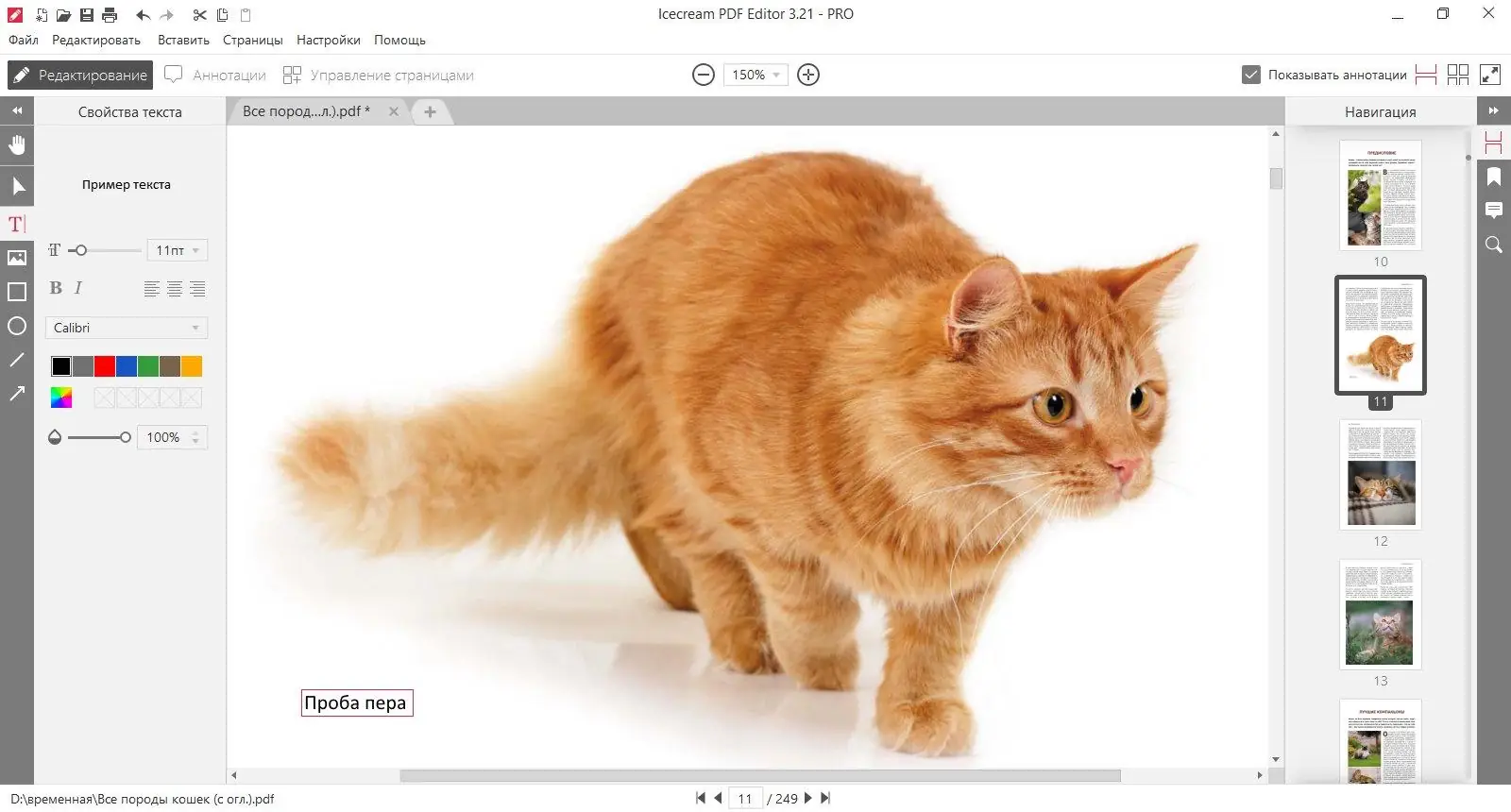
Task: Open the Search panel
Action: click(x=1493, y=245)
